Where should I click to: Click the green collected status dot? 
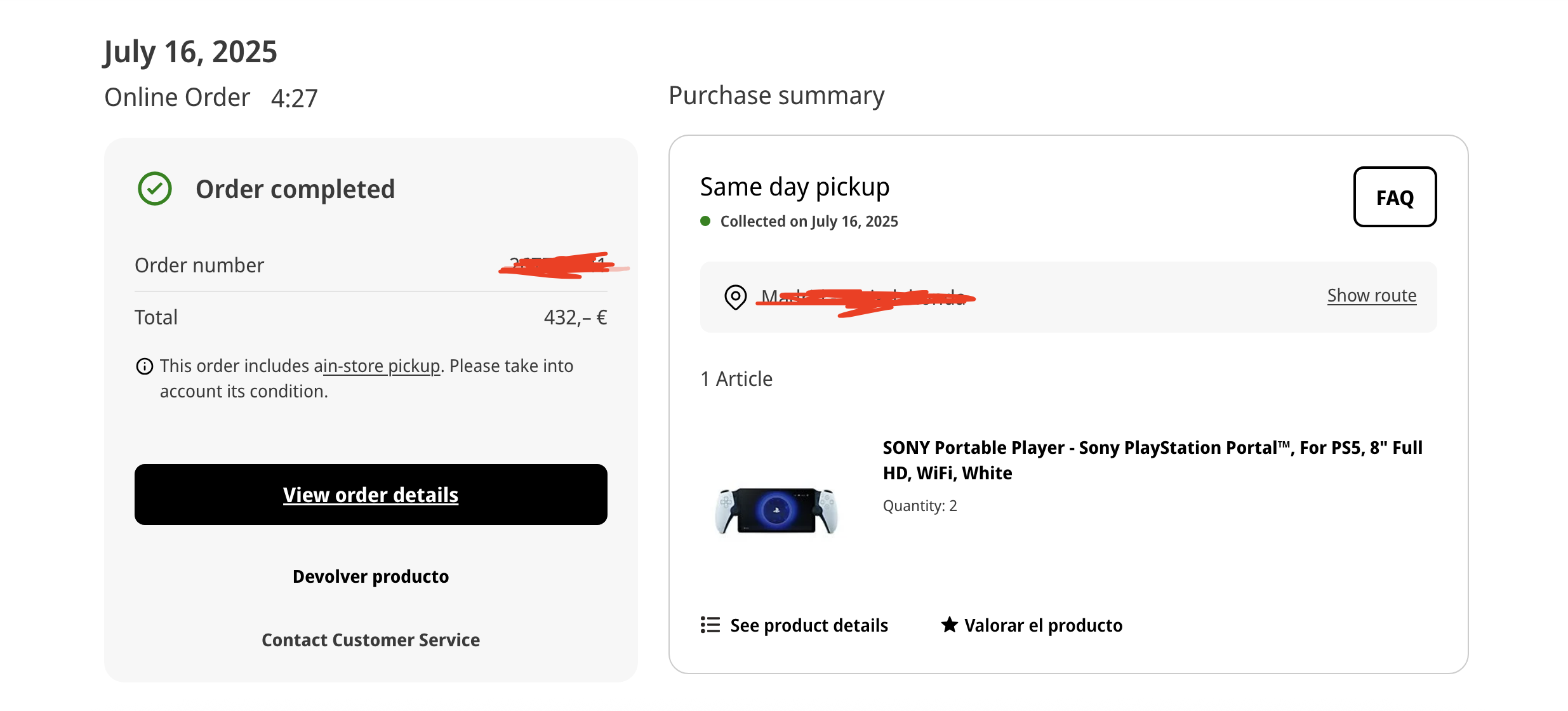point(705,221)
